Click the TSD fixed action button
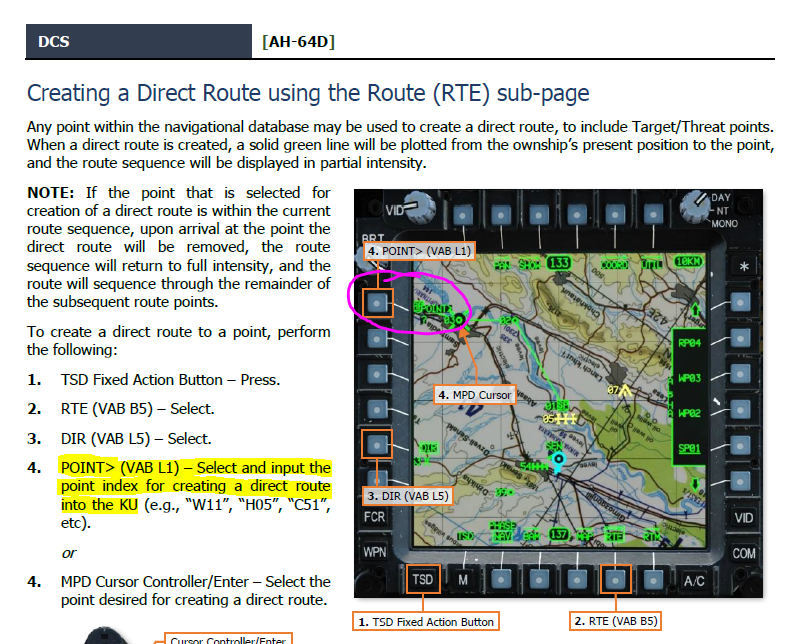This screenshot has width=805, height=644. tap(423, 579)
